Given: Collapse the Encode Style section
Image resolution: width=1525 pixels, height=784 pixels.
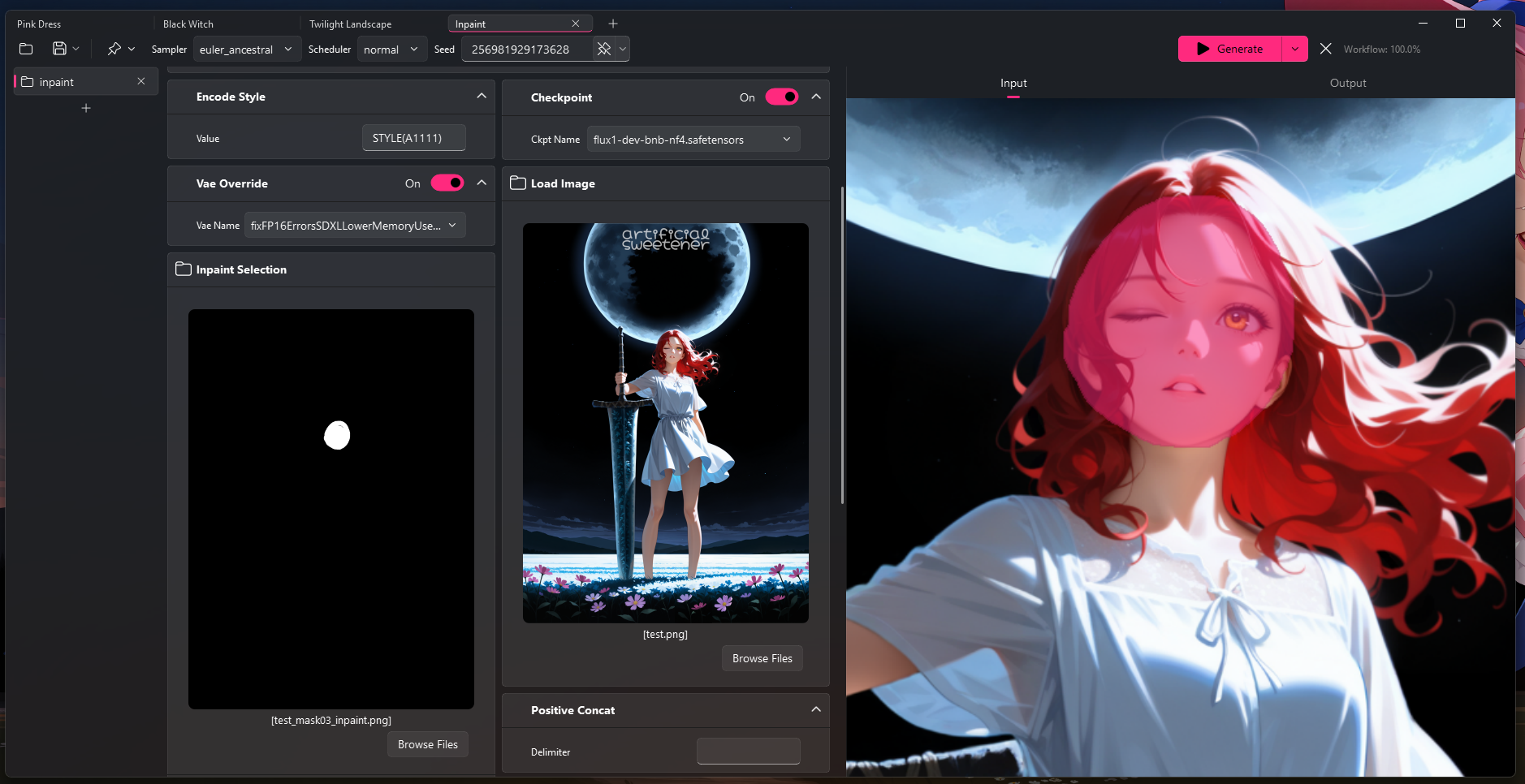Looking at the screenshot, I should click(x=482, y=96).
